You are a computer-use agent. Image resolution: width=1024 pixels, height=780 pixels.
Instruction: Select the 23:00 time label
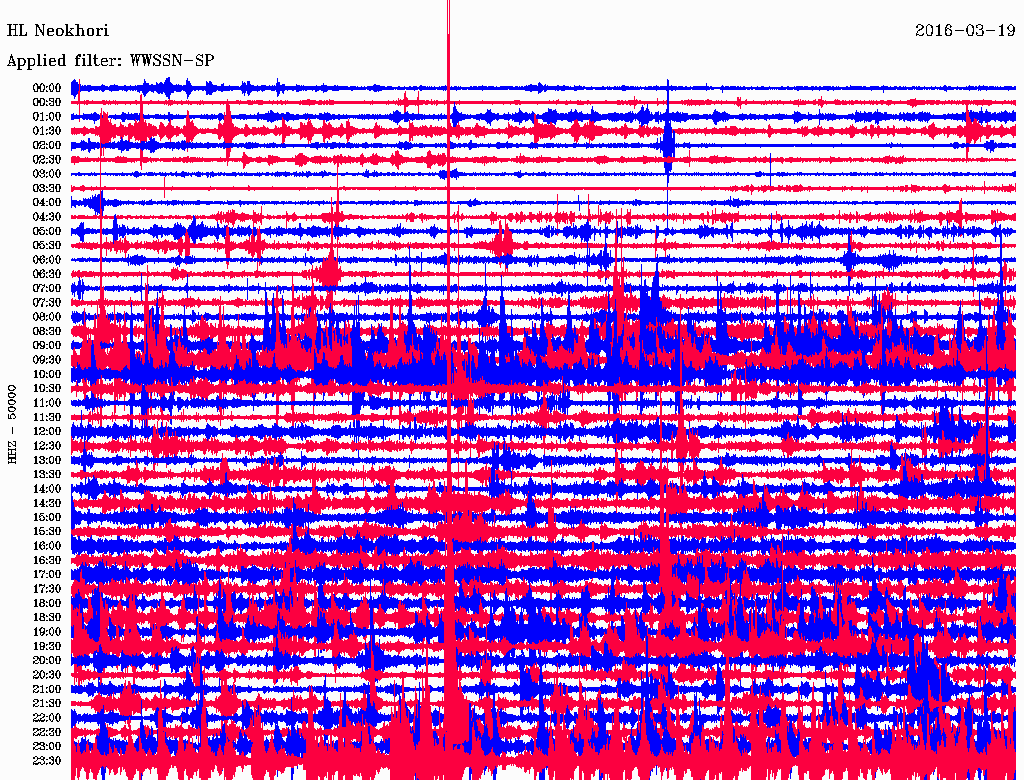[47, 746]
